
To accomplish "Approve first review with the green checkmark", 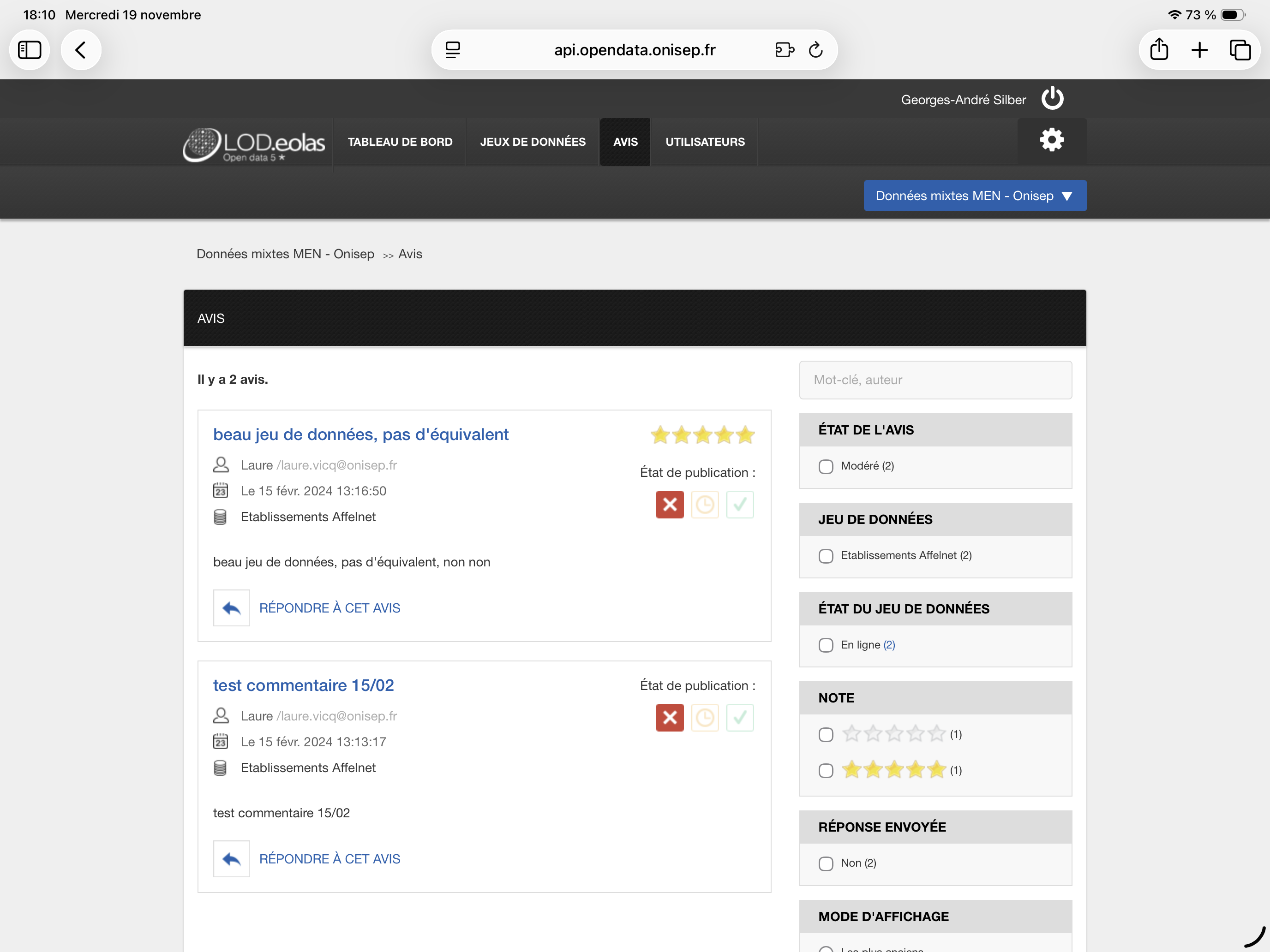I will pos(739,505).
